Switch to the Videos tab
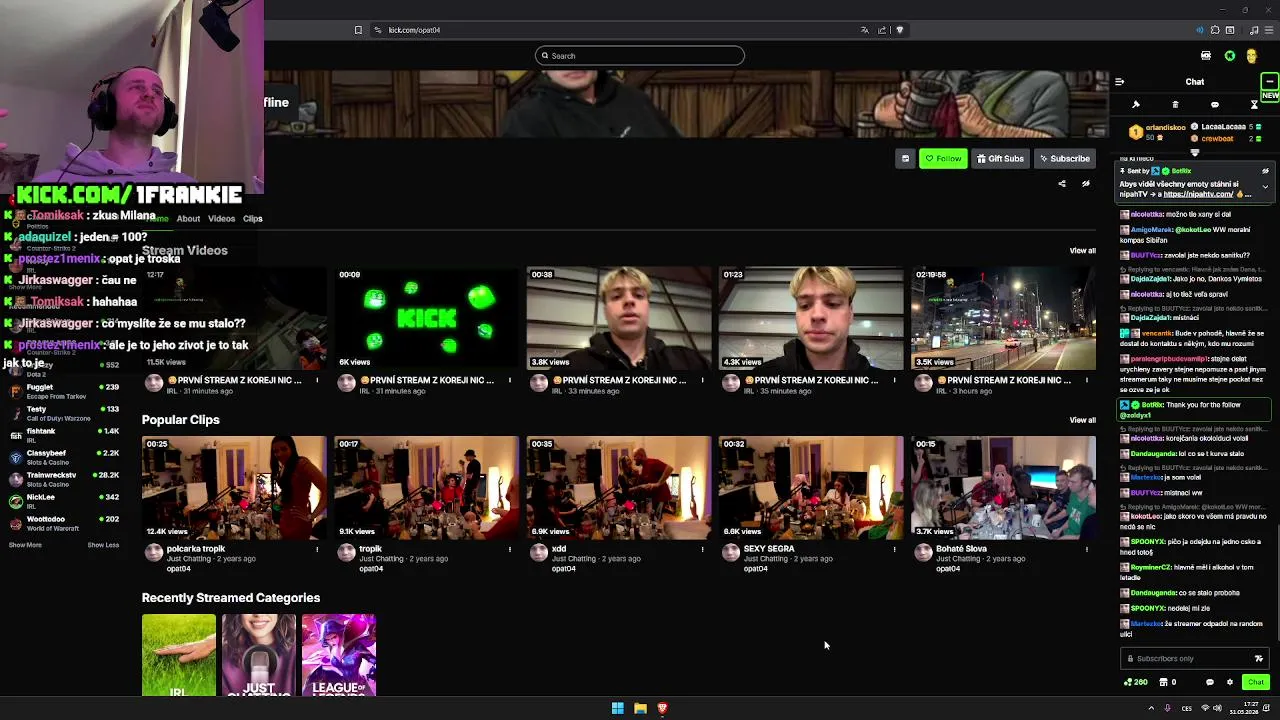Viewport: 1280px width, 720px height. tap(221, 219)
